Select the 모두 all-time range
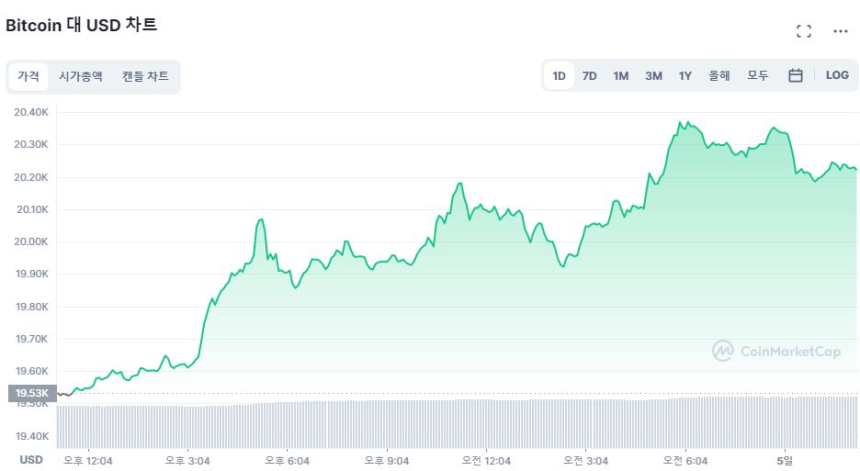 [758, 76]
